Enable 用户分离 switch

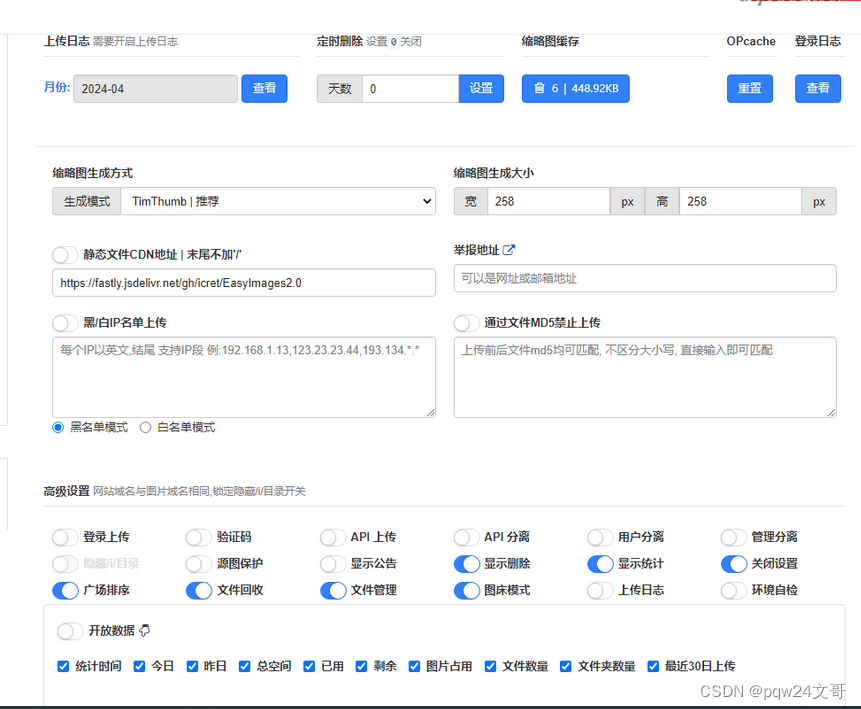(x=600, y=537)
